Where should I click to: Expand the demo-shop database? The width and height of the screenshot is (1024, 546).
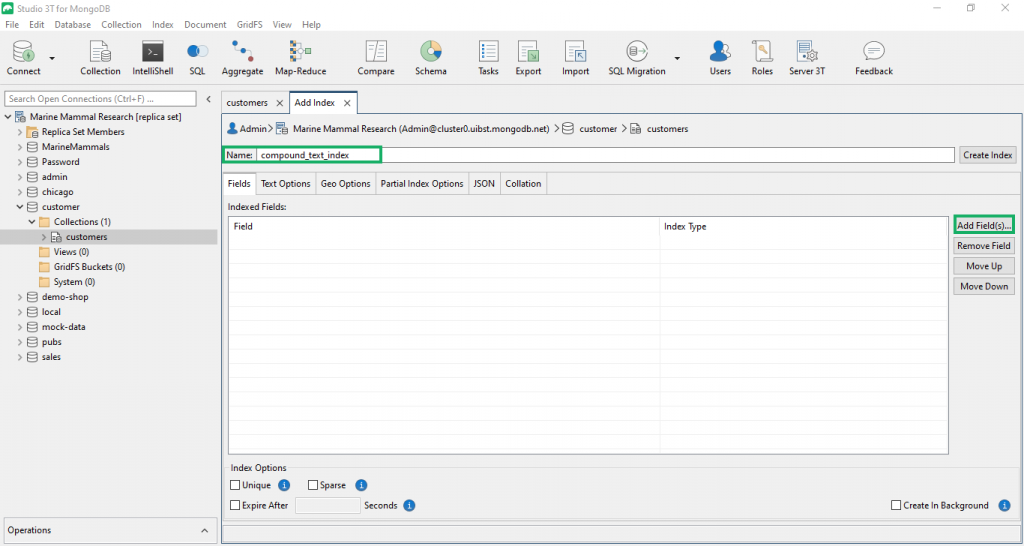click(x=20, y=297)
